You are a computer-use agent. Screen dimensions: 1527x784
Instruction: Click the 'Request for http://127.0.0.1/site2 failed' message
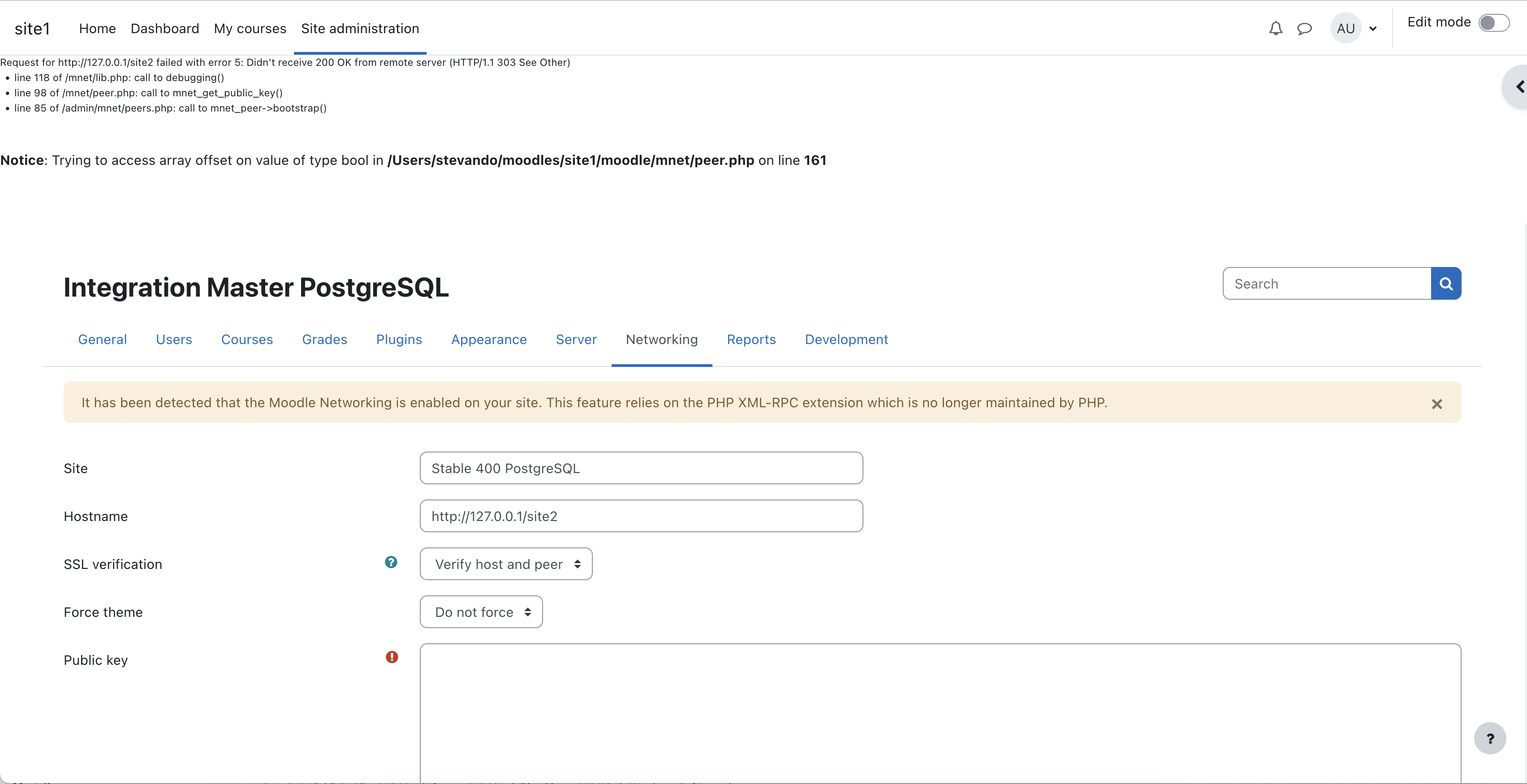point(285,62)
